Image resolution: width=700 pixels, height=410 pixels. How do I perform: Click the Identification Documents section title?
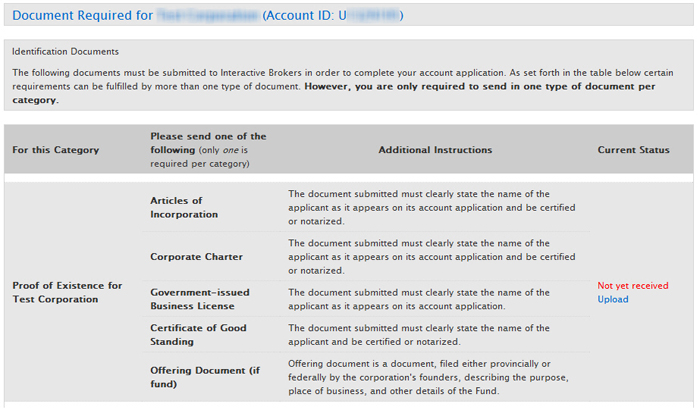click(65, 51)
